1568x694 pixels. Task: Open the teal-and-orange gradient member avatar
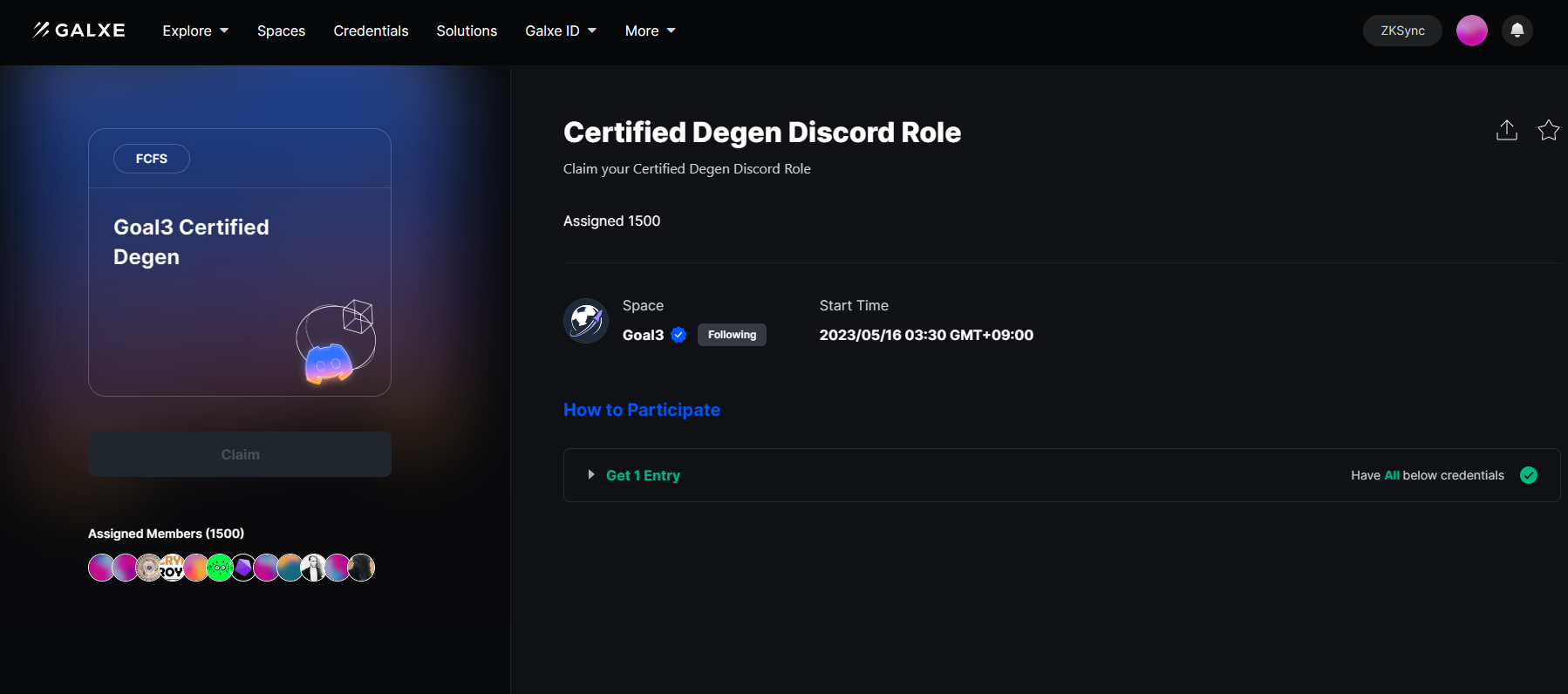click(x=290, y=568)
